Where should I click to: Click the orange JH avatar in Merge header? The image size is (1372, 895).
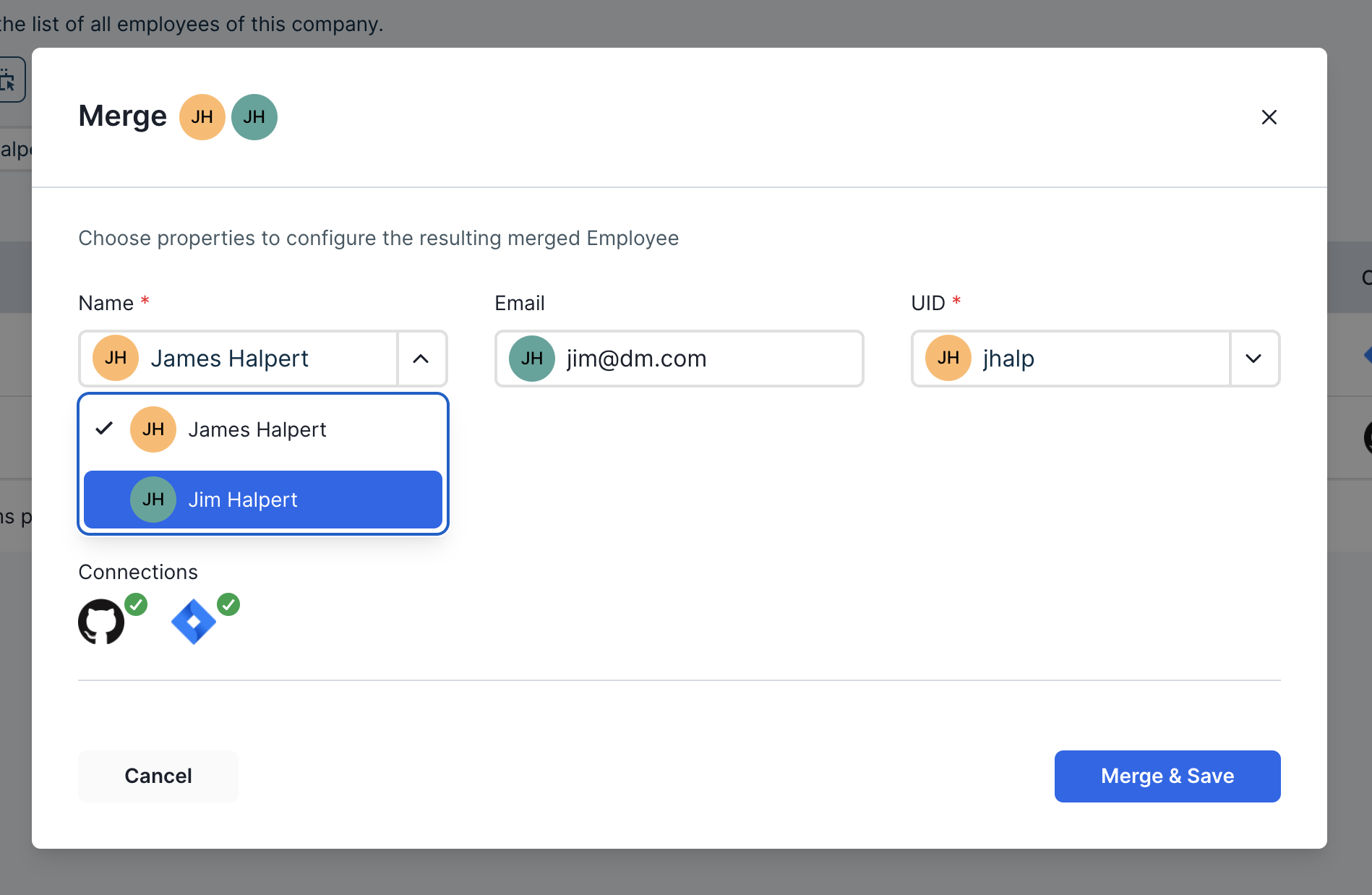point(202,117)
